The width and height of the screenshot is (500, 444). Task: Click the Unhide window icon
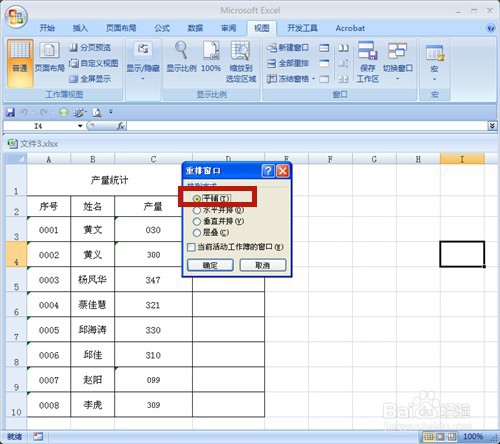coord(324,79)
